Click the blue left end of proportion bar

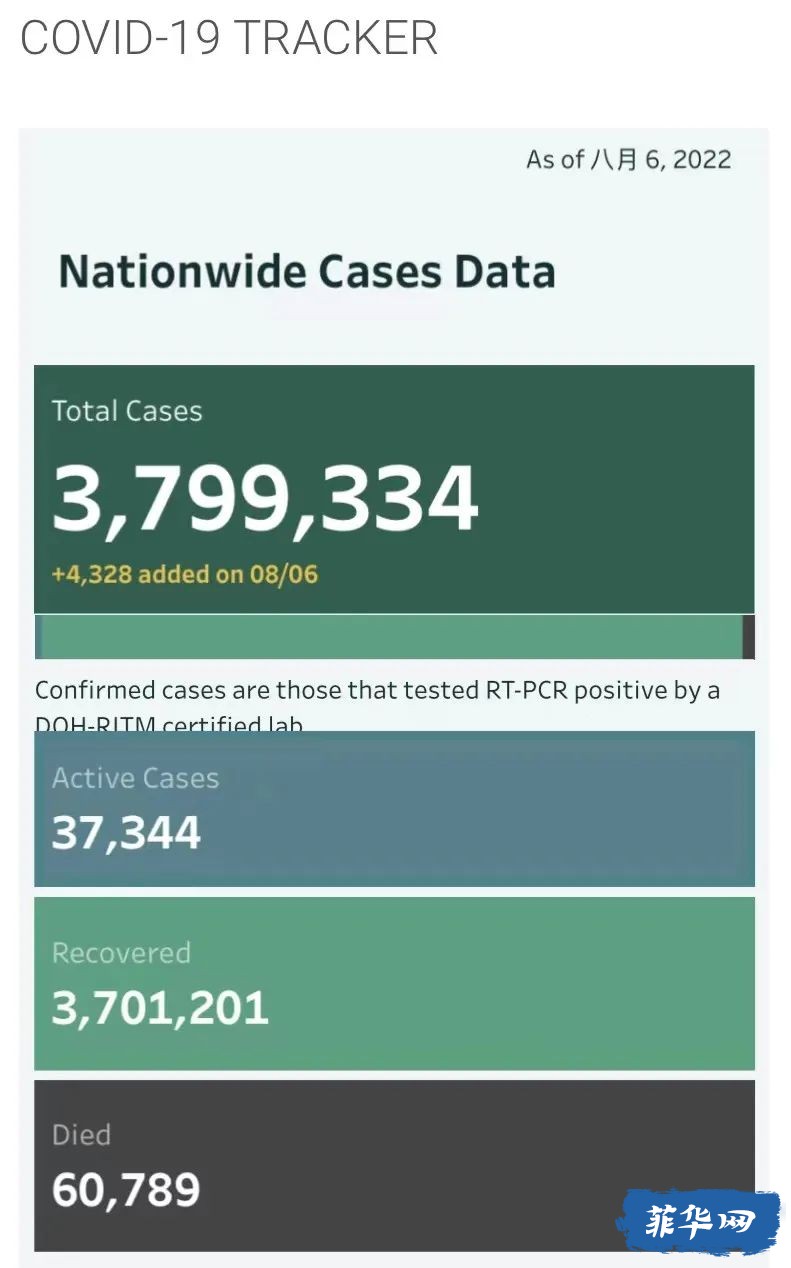37,637
